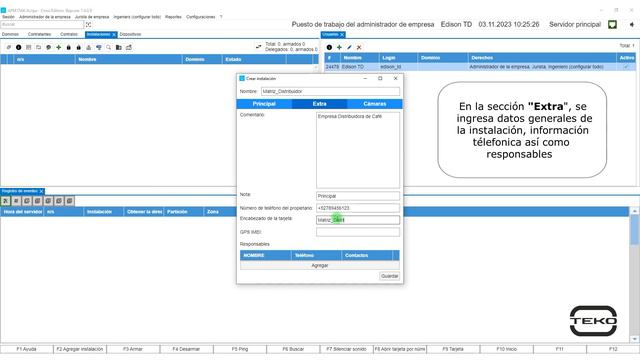Click the Comentario text area
Viewport: 640px width, 360px height.
pyautogui.click(x=358, y=150)
